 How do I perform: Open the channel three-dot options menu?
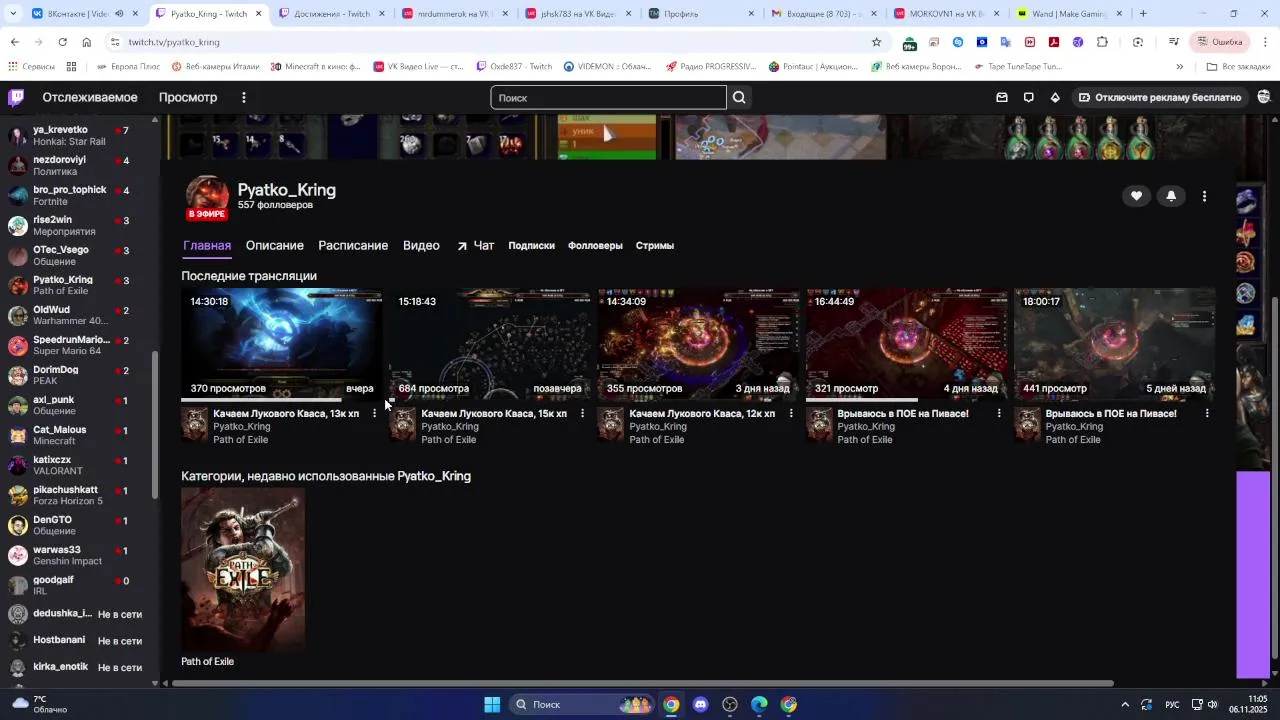coord(1204,196)
